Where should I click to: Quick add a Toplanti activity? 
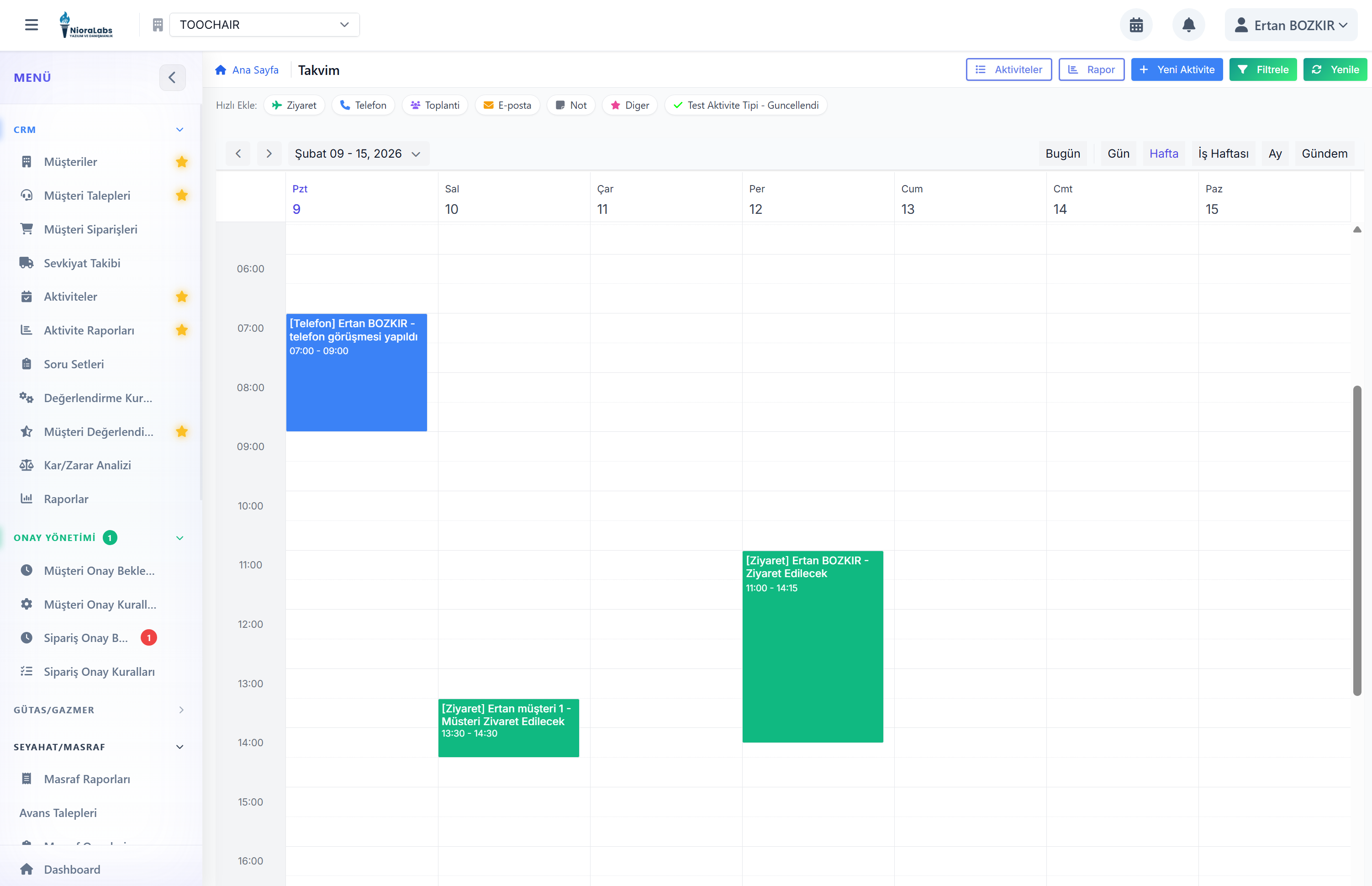pyautogui.click(x=435, y=105)
